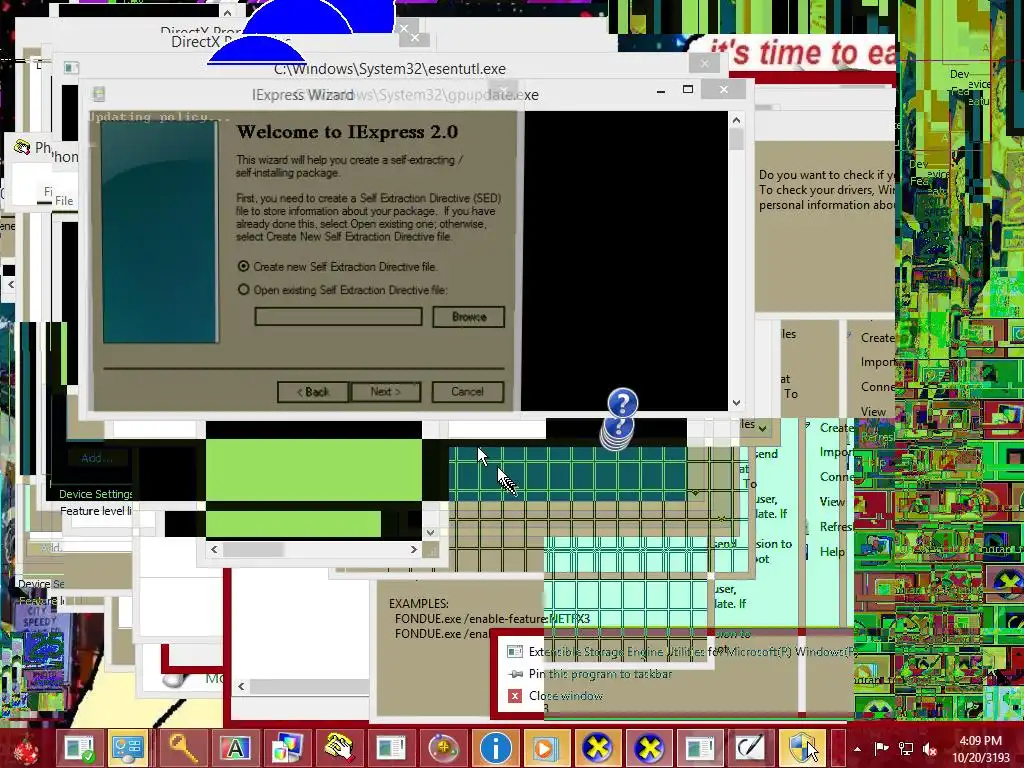Click the Phone Dialer window icon
The width and height of the screenshot is (1024, 768).
coord(22,147)
